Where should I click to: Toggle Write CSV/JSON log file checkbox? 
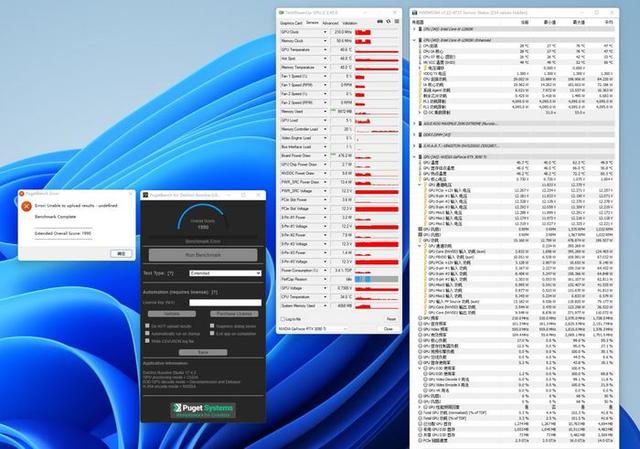coord(147,340)
